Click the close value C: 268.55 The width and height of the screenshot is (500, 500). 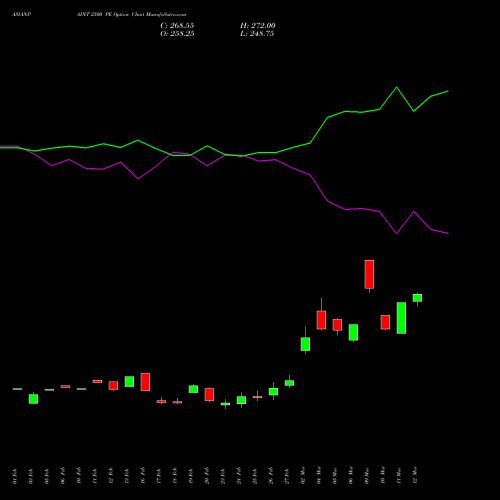(177, 26)
